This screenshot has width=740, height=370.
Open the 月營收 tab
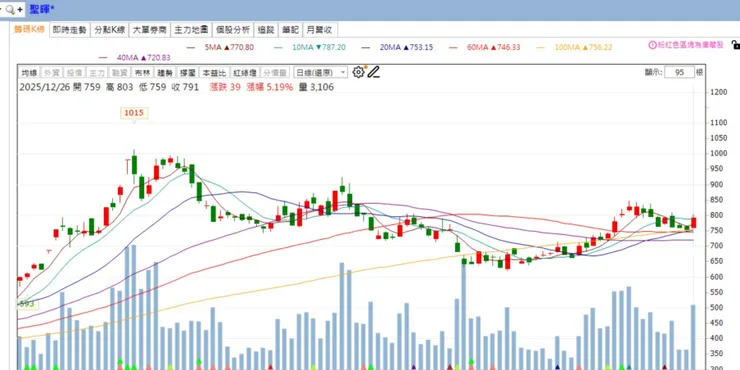(x=320, y=30)
